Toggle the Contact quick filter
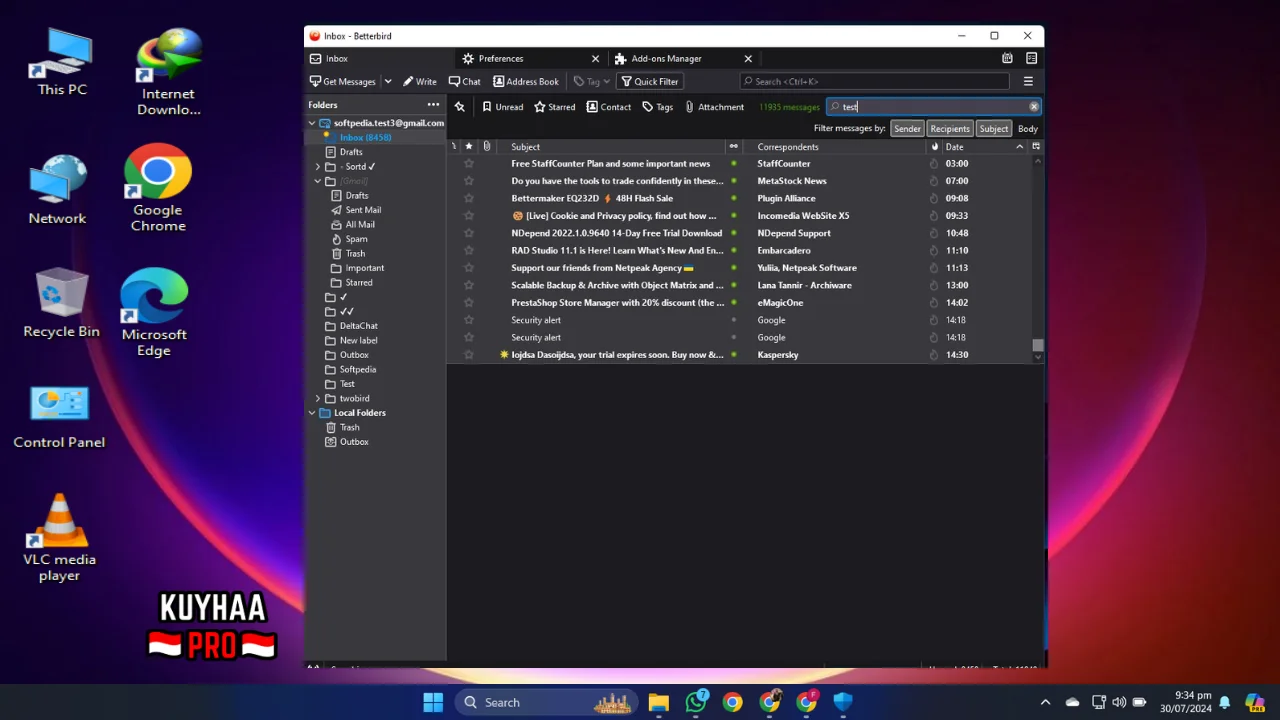The image size is (1280, 720). [x=608, y=107]
